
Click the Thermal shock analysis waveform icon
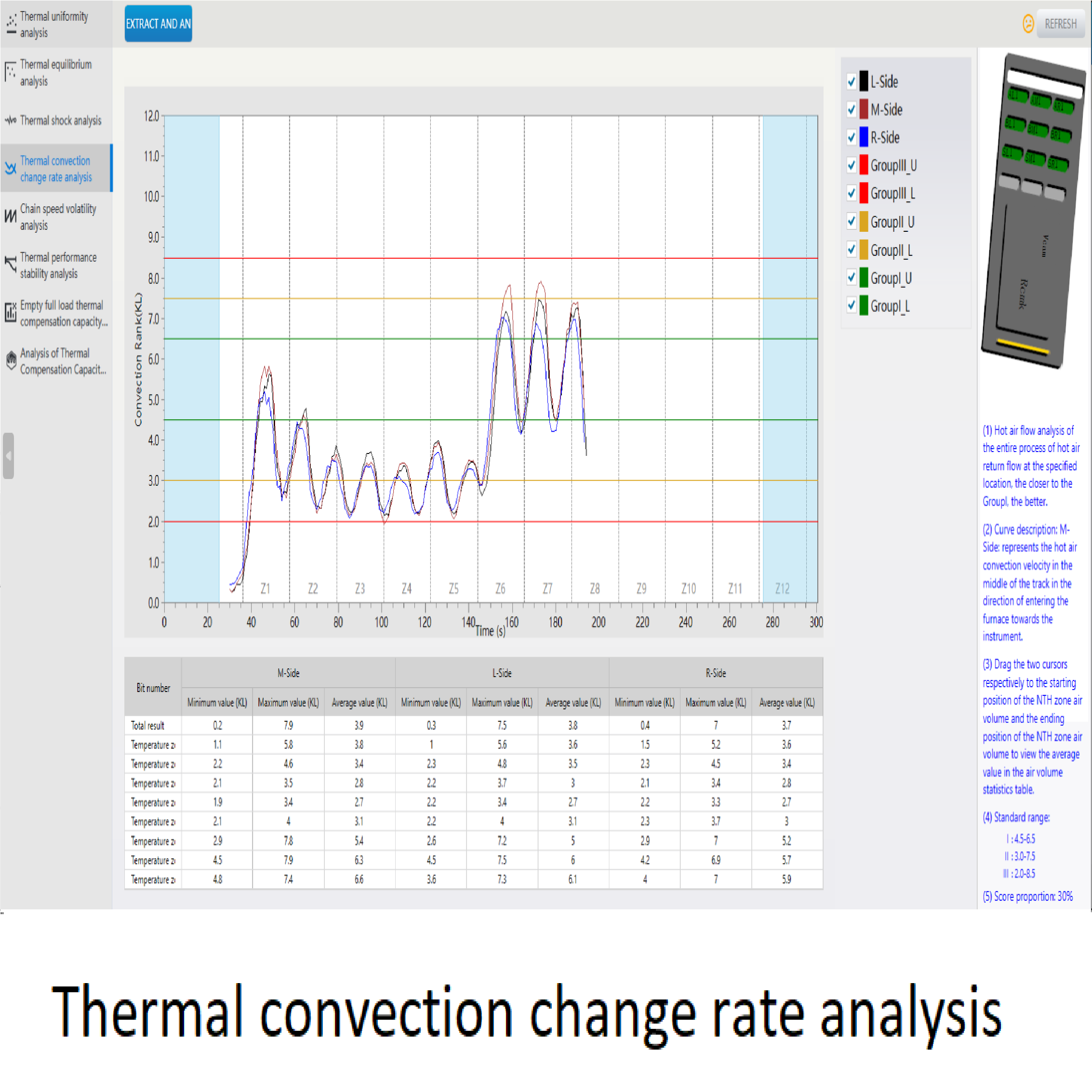(x=11, y=120)
